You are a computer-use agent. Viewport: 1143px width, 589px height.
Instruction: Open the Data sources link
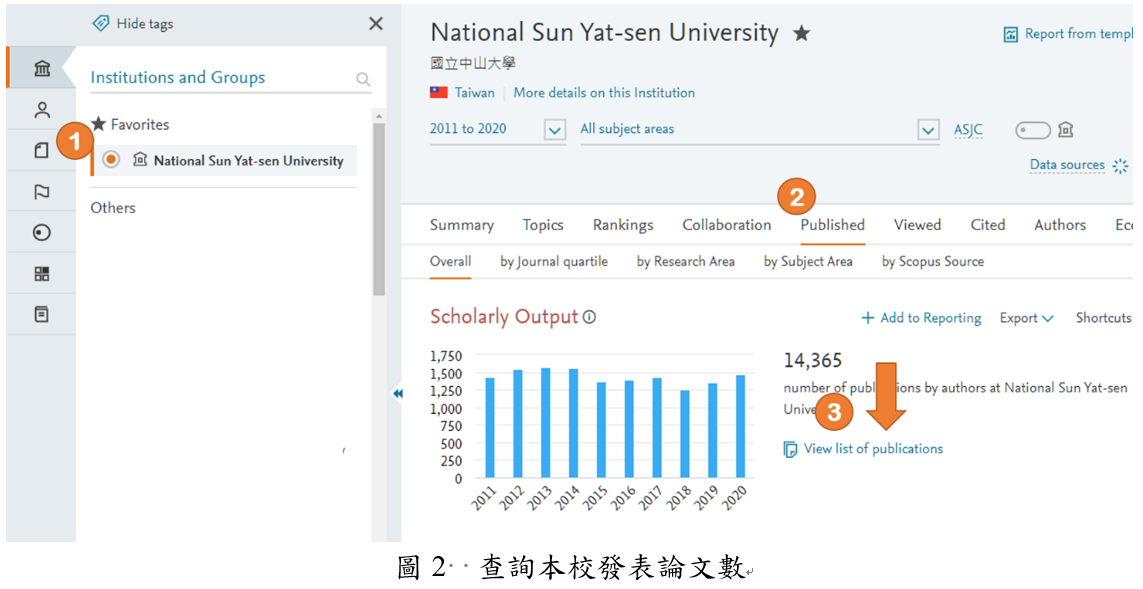(1067, 165)
